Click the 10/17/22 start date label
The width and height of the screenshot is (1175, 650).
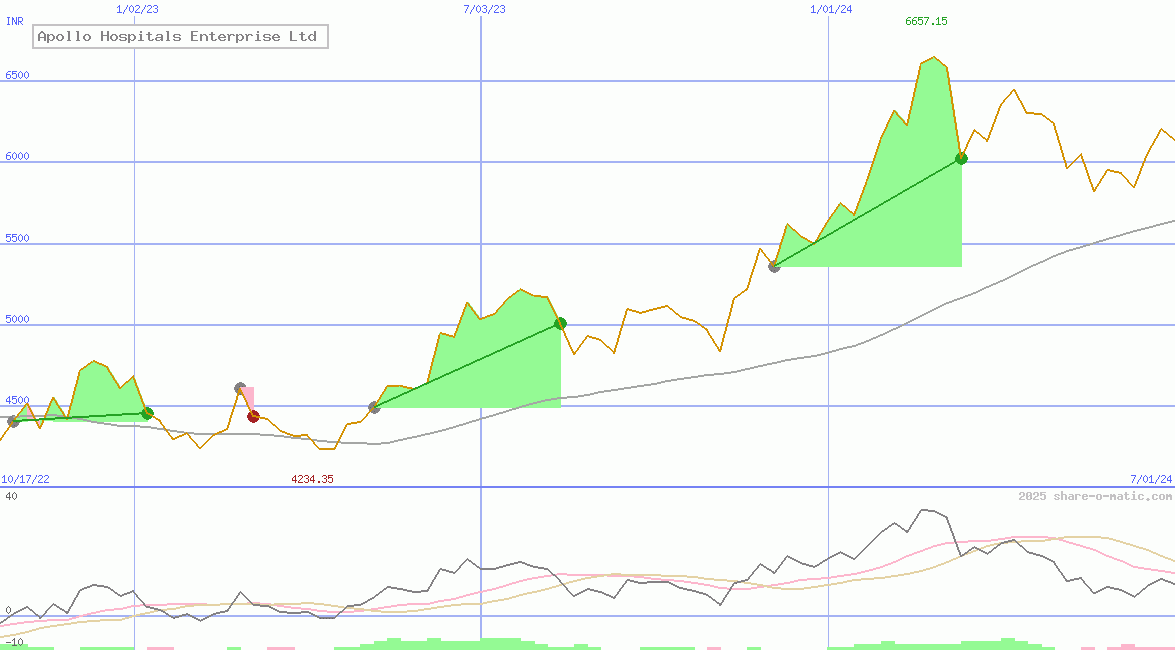25,480
